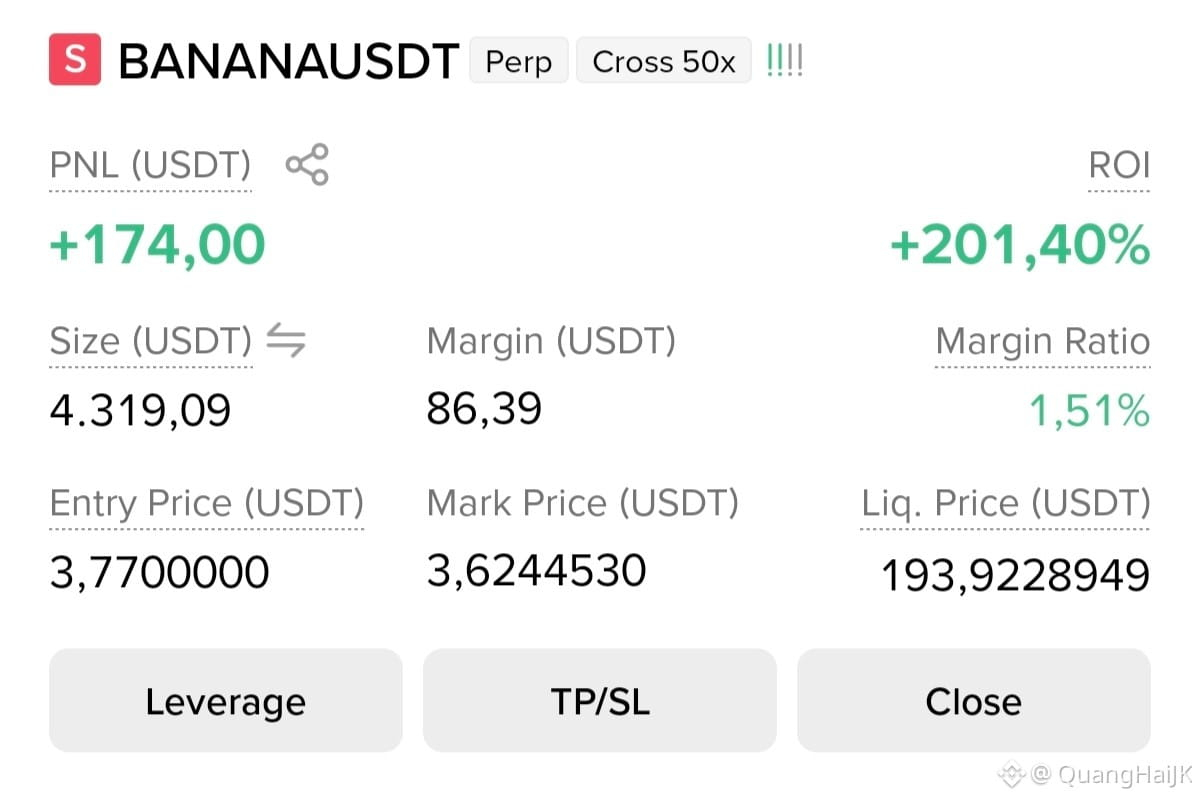Tap the Margin (USDT) value 86,39
The image size is (1200, 799).
point(484,409)
